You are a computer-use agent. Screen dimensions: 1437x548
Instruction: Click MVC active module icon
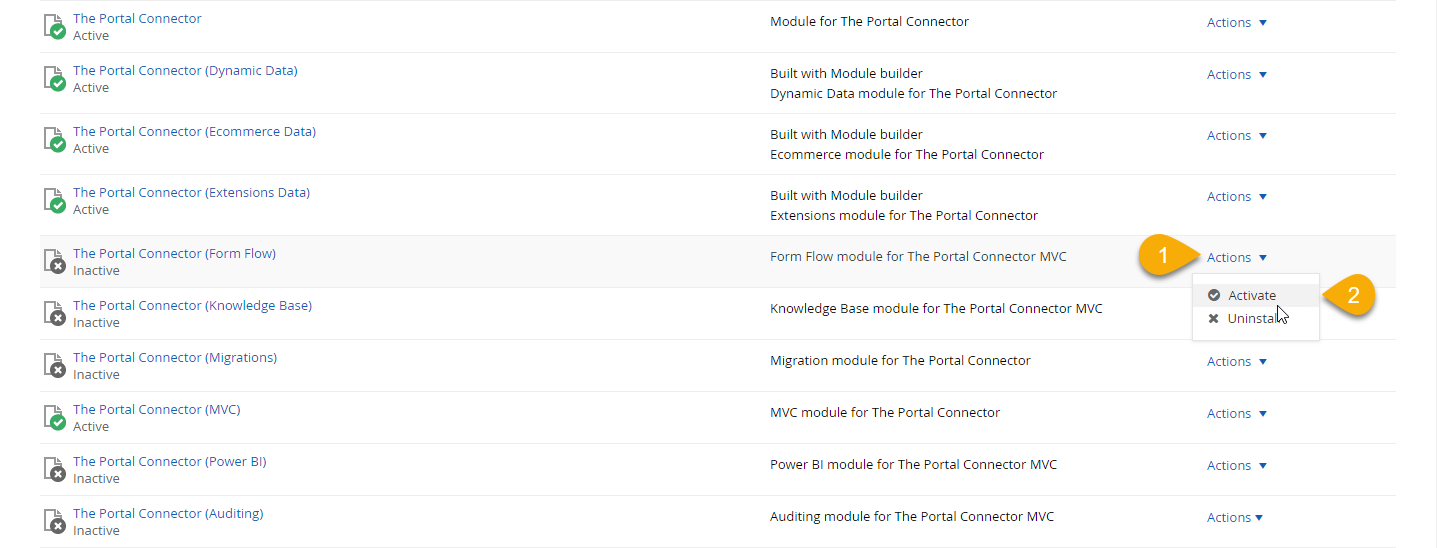point(55,418)
